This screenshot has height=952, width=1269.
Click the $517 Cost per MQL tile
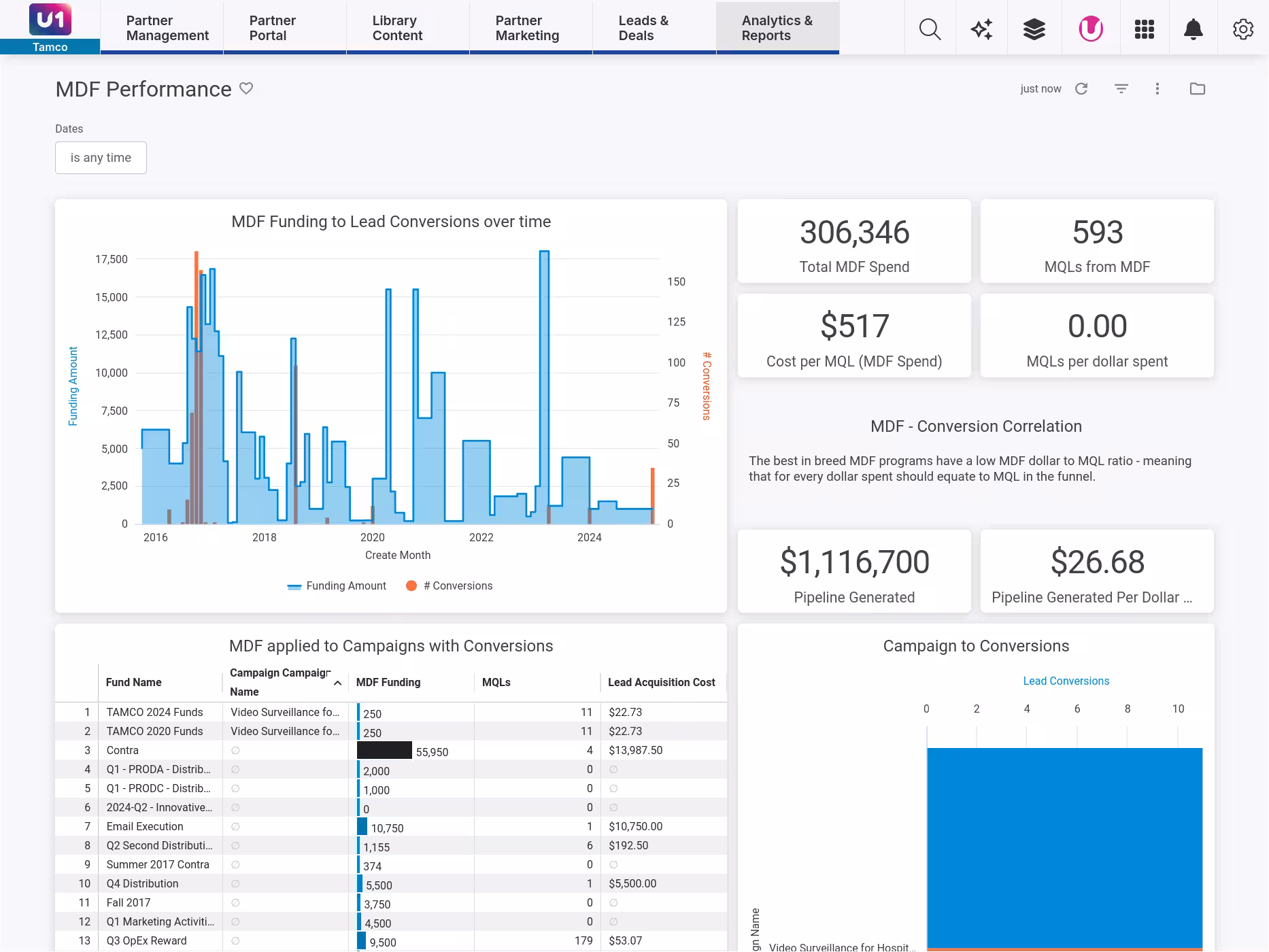(854, 336)
